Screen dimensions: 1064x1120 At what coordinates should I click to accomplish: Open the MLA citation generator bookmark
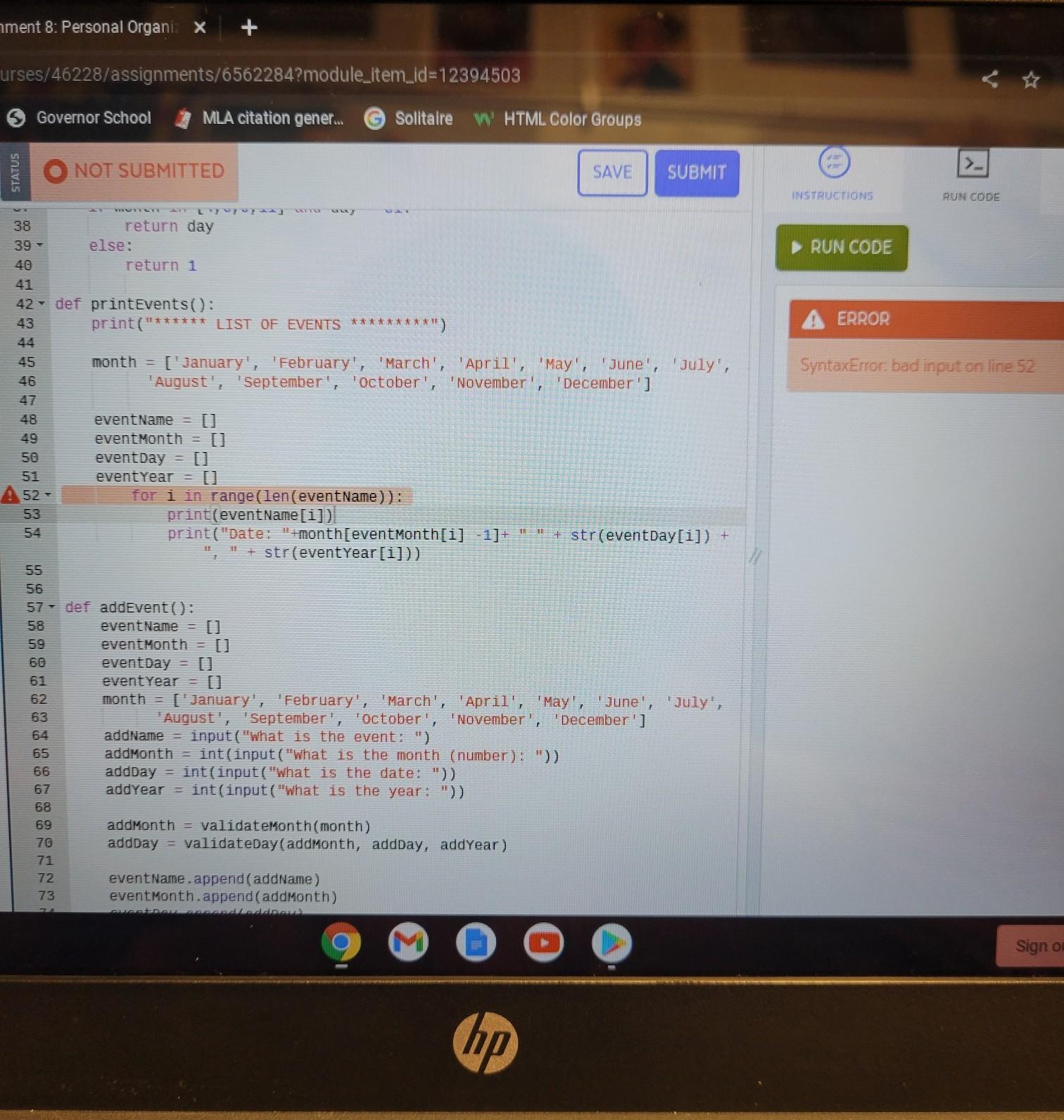point(259,118)
